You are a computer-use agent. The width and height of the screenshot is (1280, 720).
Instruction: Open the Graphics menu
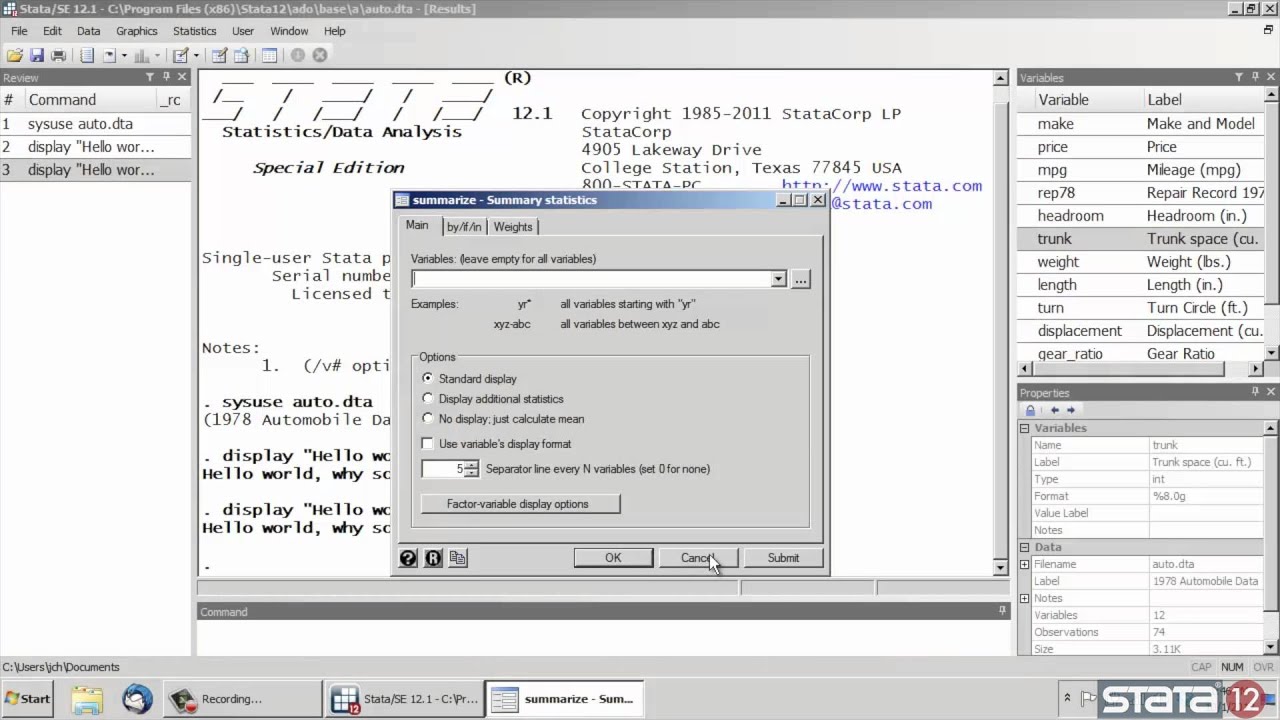pyautogui.click(x=137, y=31)
